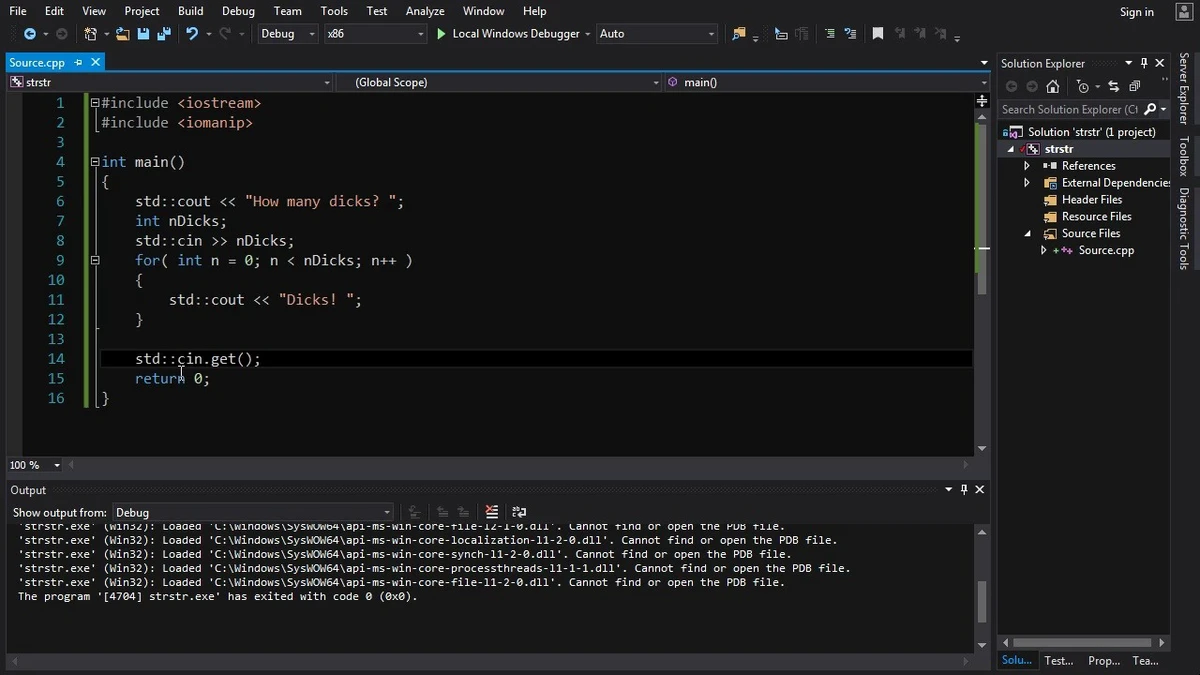This screenshot has width=1200, height=675.
Task: Click the Sign in link
Action: coord(1136,12)
